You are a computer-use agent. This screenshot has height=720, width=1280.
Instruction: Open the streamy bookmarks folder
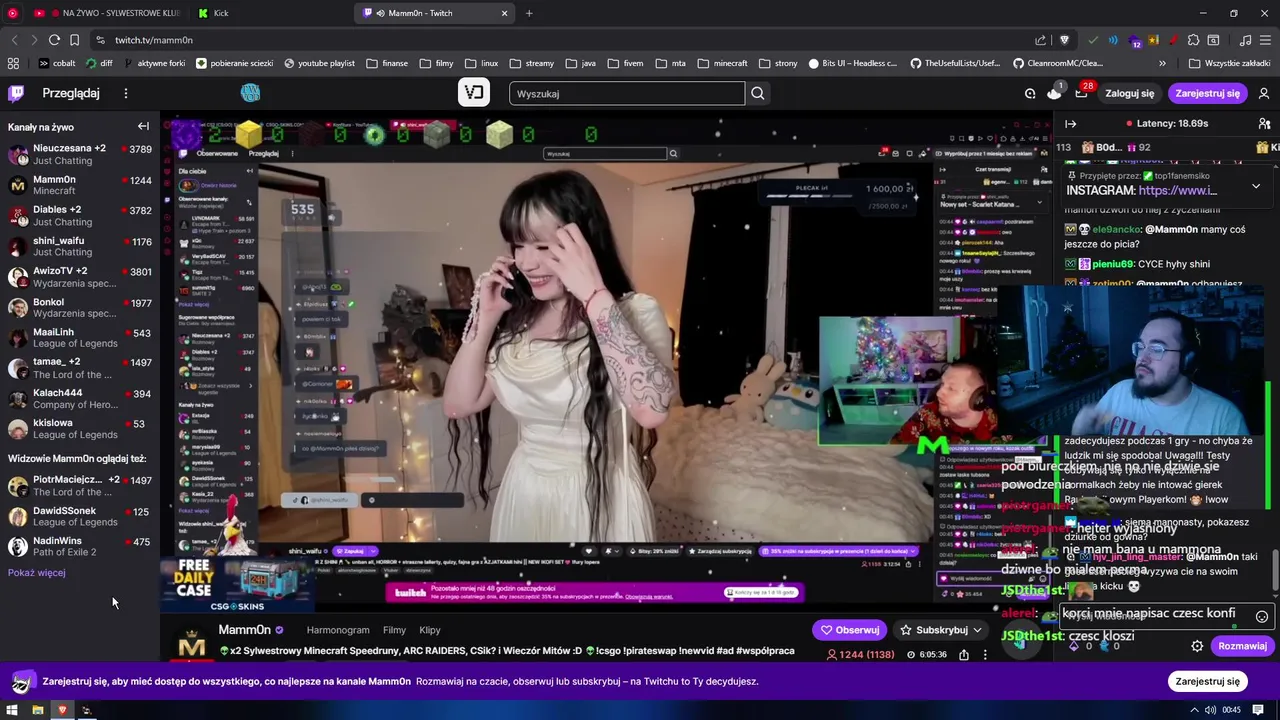pyautogui.click(x=531, y=63)
